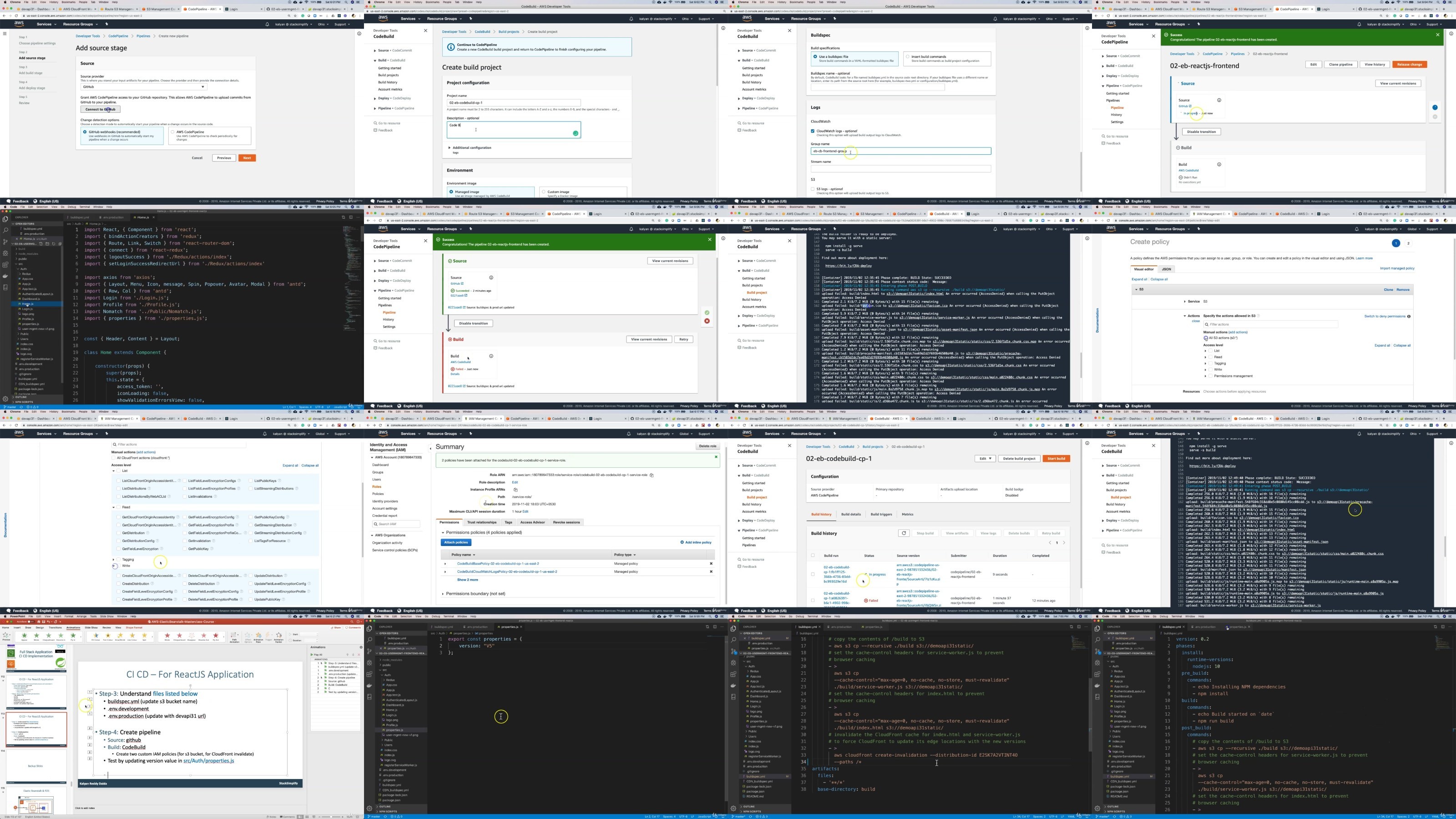
Task: Click the save icon in PowerPoint's title bar
Action: click(x=44, y=622)
